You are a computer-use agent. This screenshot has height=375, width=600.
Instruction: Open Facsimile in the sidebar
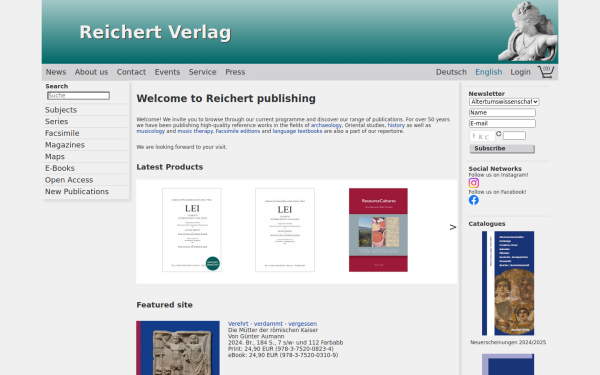click(62, 133)
